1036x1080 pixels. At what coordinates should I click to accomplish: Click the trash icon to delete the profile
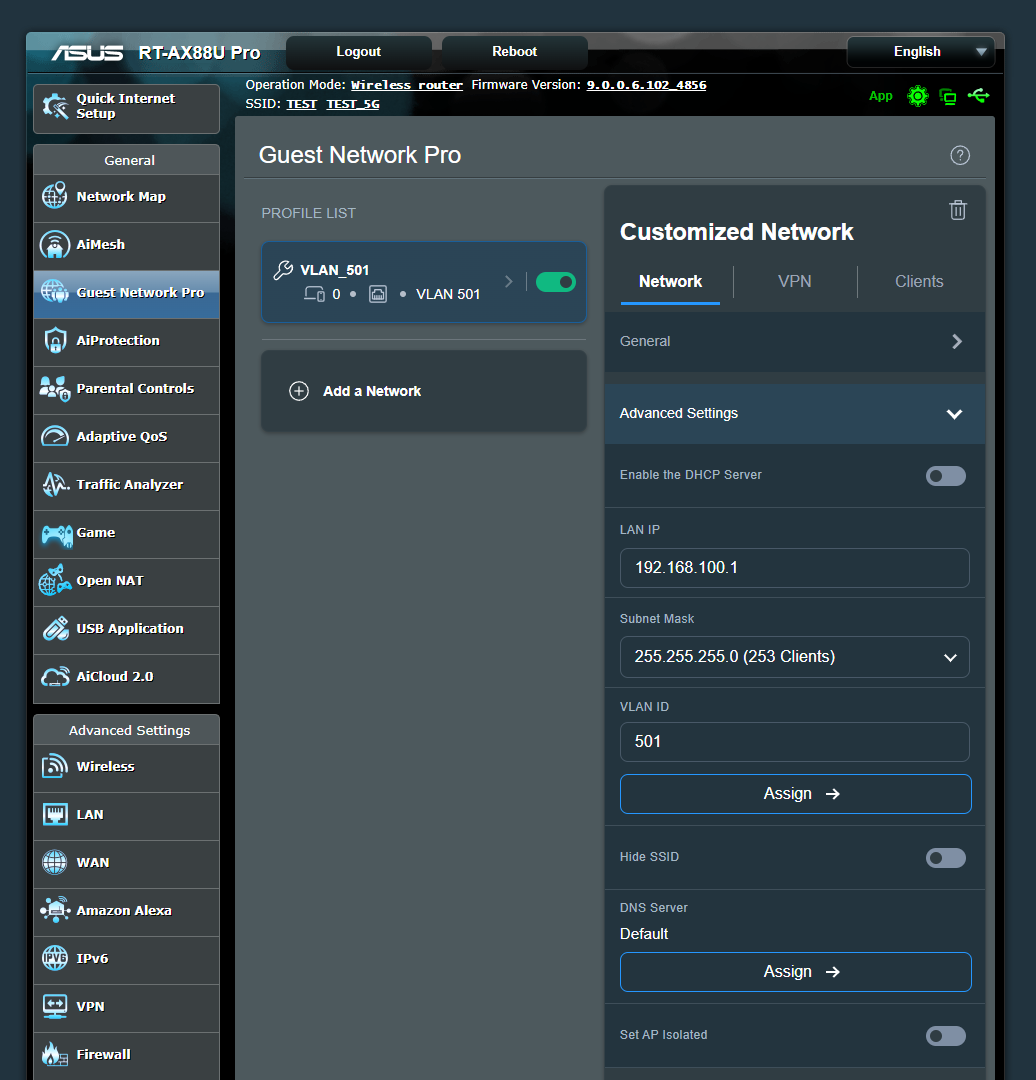(957, 210)
